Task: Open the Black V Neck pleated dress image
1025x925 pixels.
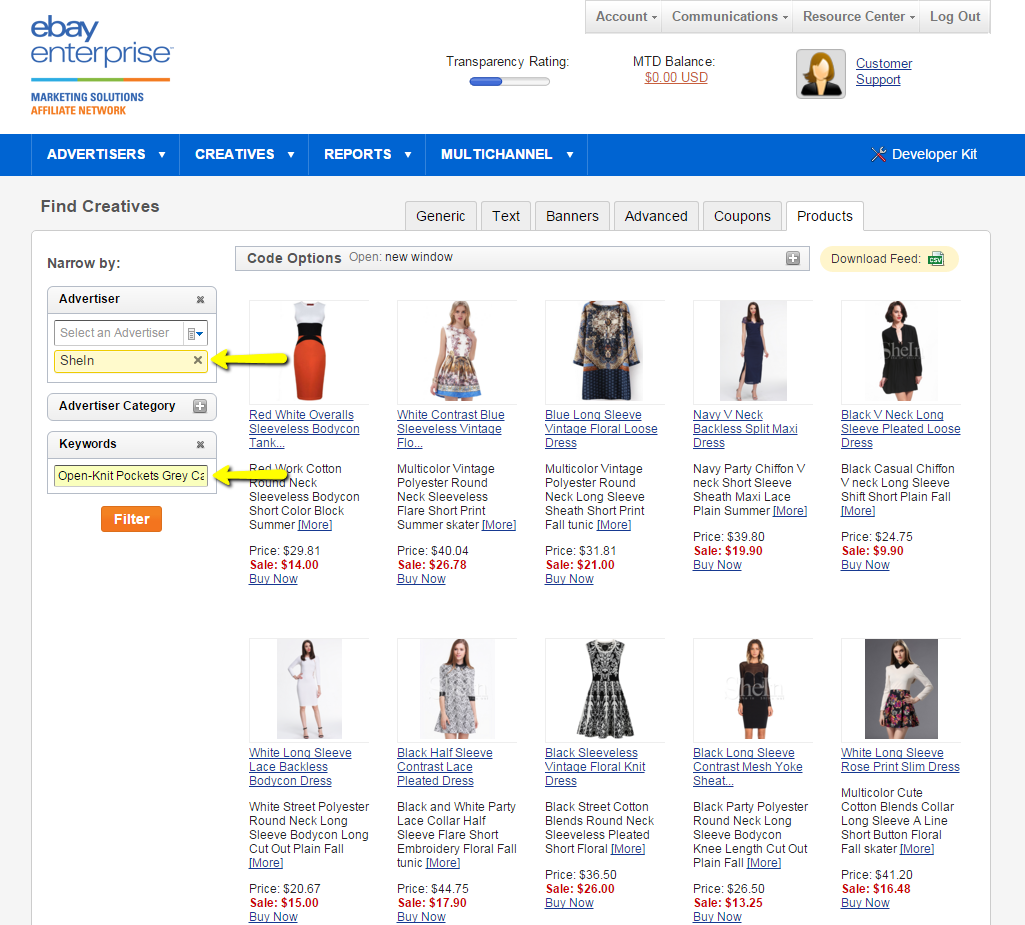Action: coord(901,351)
